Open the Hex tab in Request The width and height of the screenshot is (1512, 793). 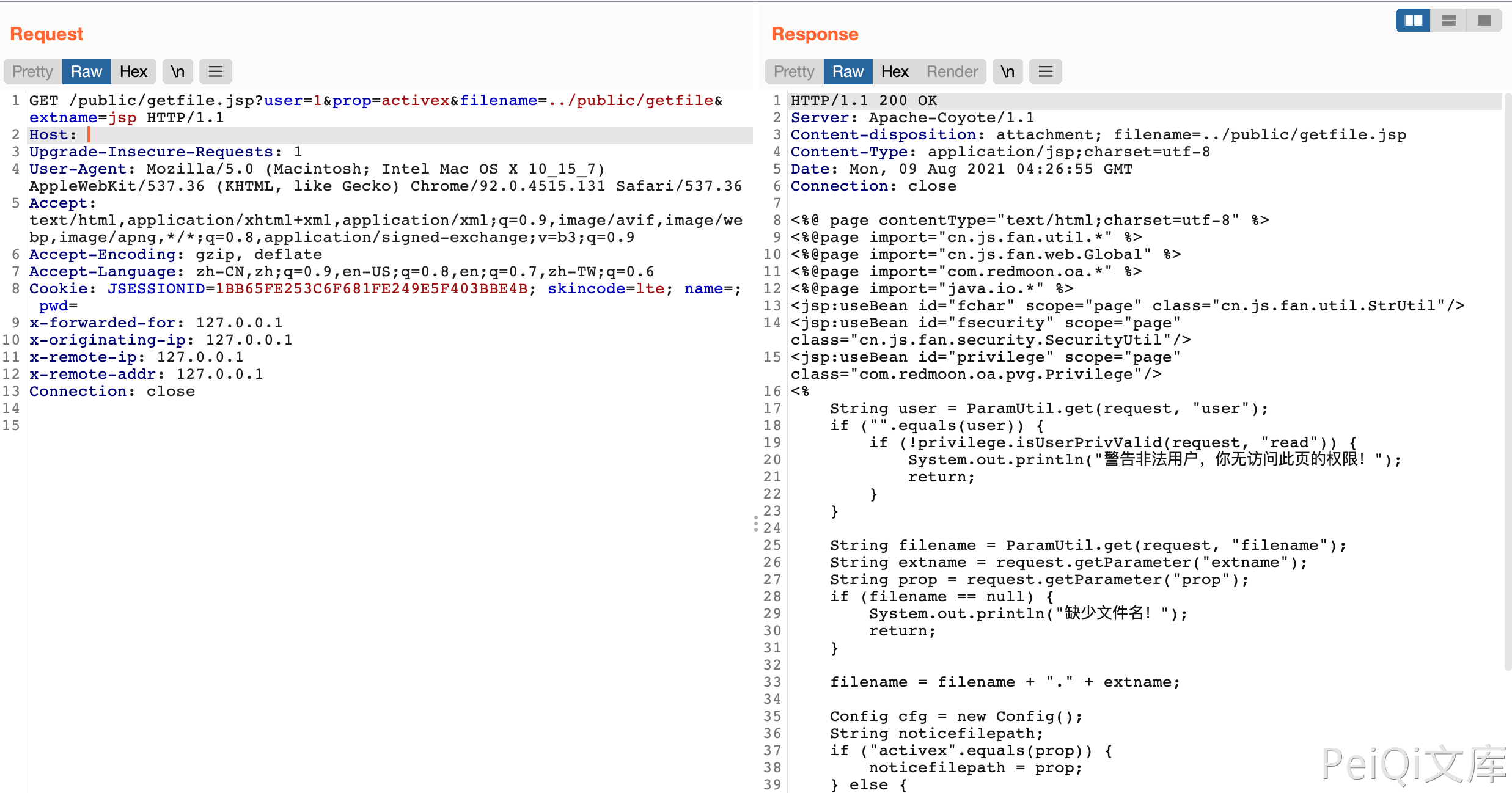133,71
